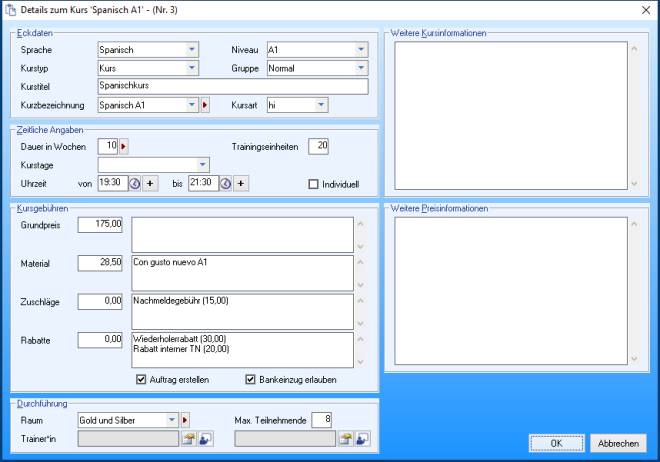The height and width of the screenshot is (462, 660).
Task: Click the Grundpreis field showing 175,00
Action: (x=100, y=223)
